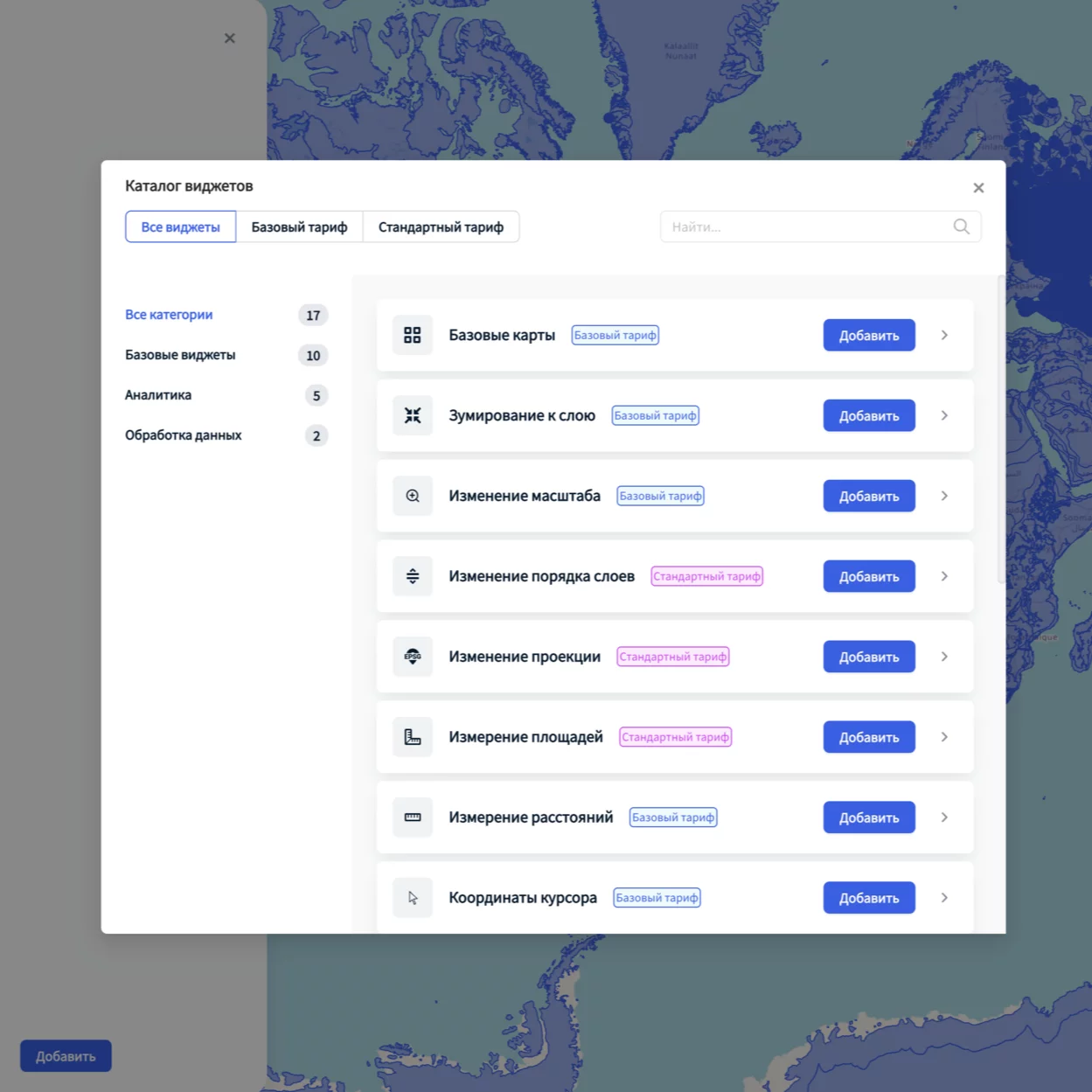Click the EPSG projection icon
This screenshot has width=1092, height=1092.
413,657
